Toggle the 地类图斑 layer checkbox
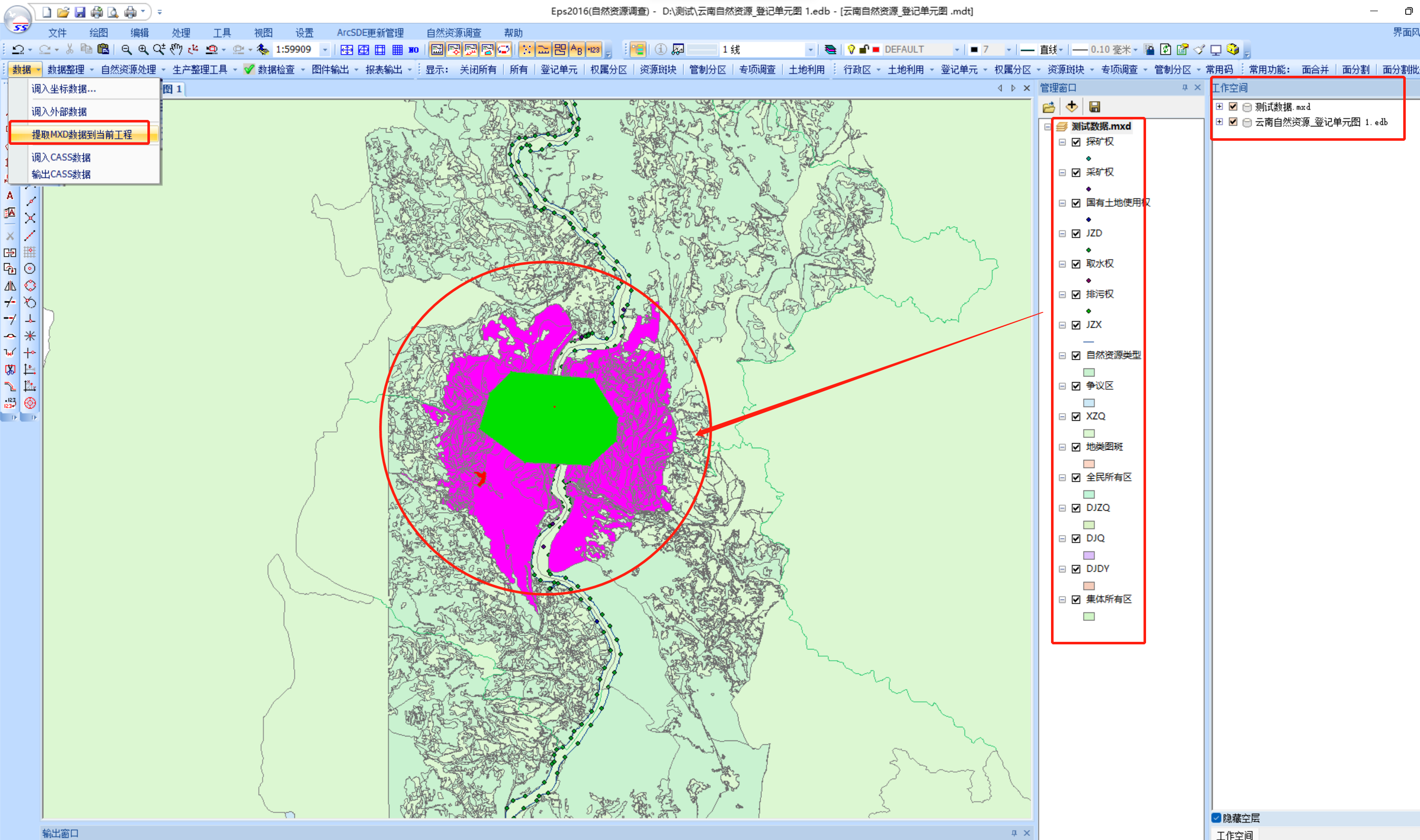The height and width of the screenshot is (840, 1420). 1076,447
